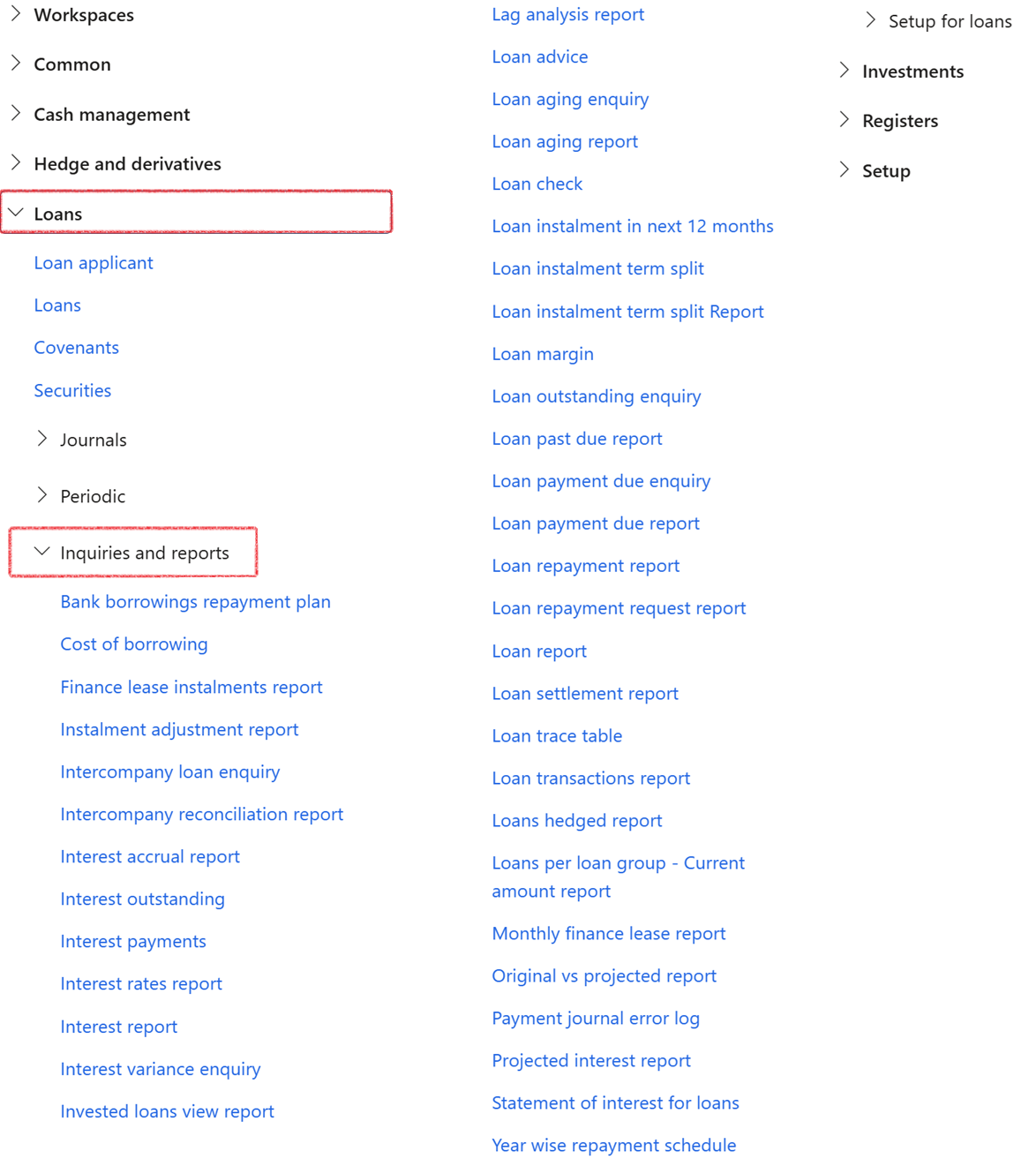Expand Setup for loans chevron

(871, 20)
